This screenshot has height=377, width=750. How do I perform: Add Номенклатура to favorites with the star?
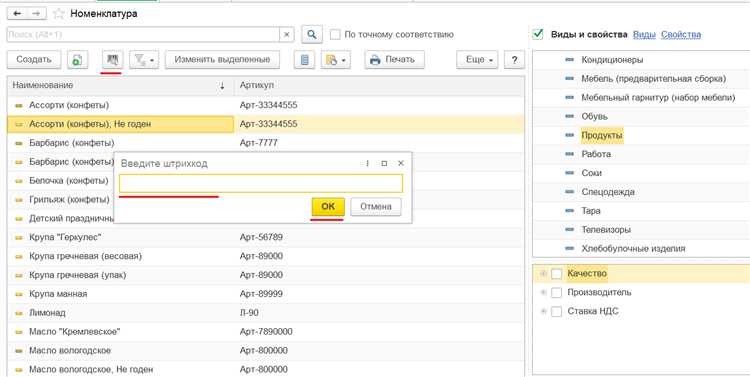[x=58, y=13]
